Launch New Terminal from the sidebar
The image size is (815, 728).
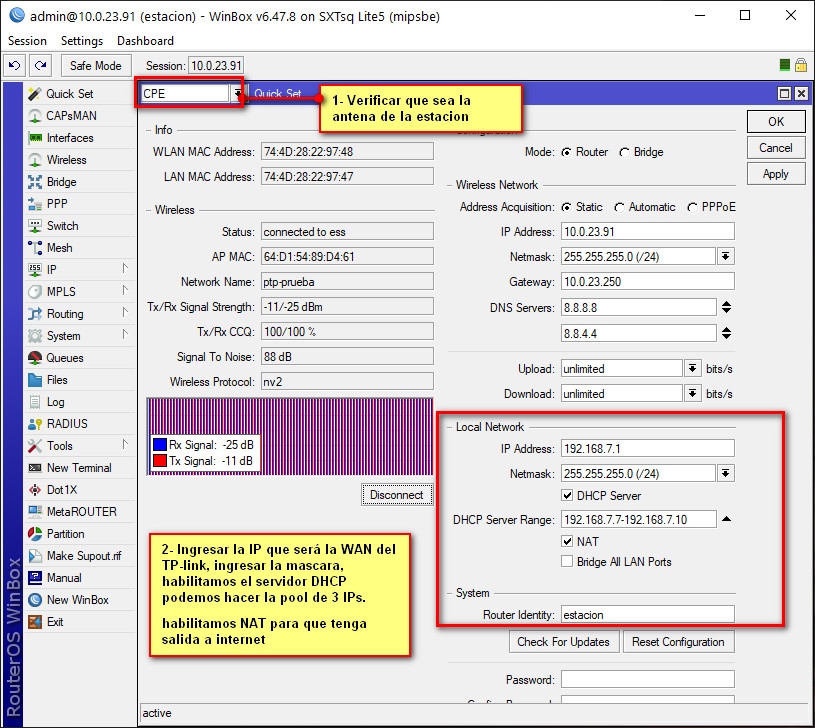tap(79, 468)
